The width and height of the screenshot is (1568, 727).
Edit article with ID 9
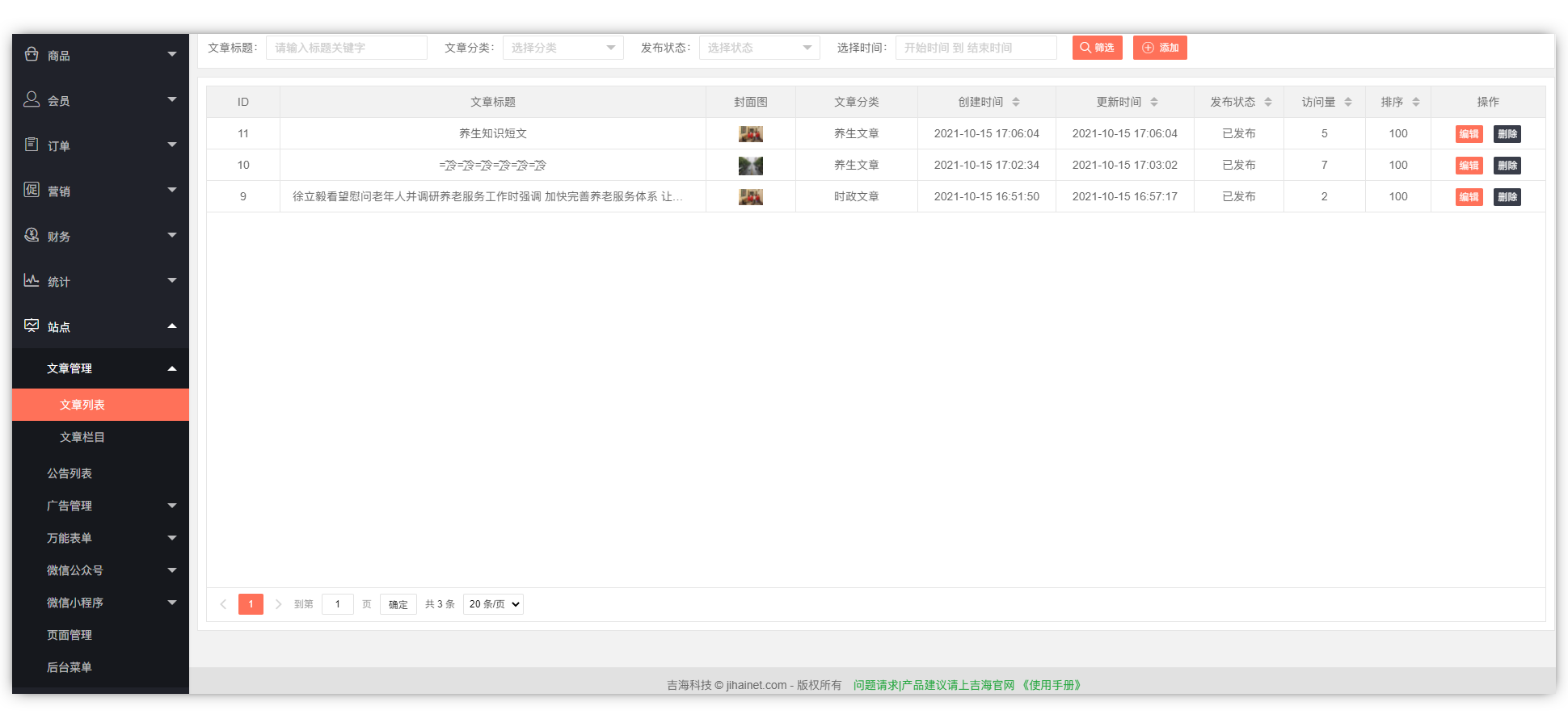coord(1469,197)
